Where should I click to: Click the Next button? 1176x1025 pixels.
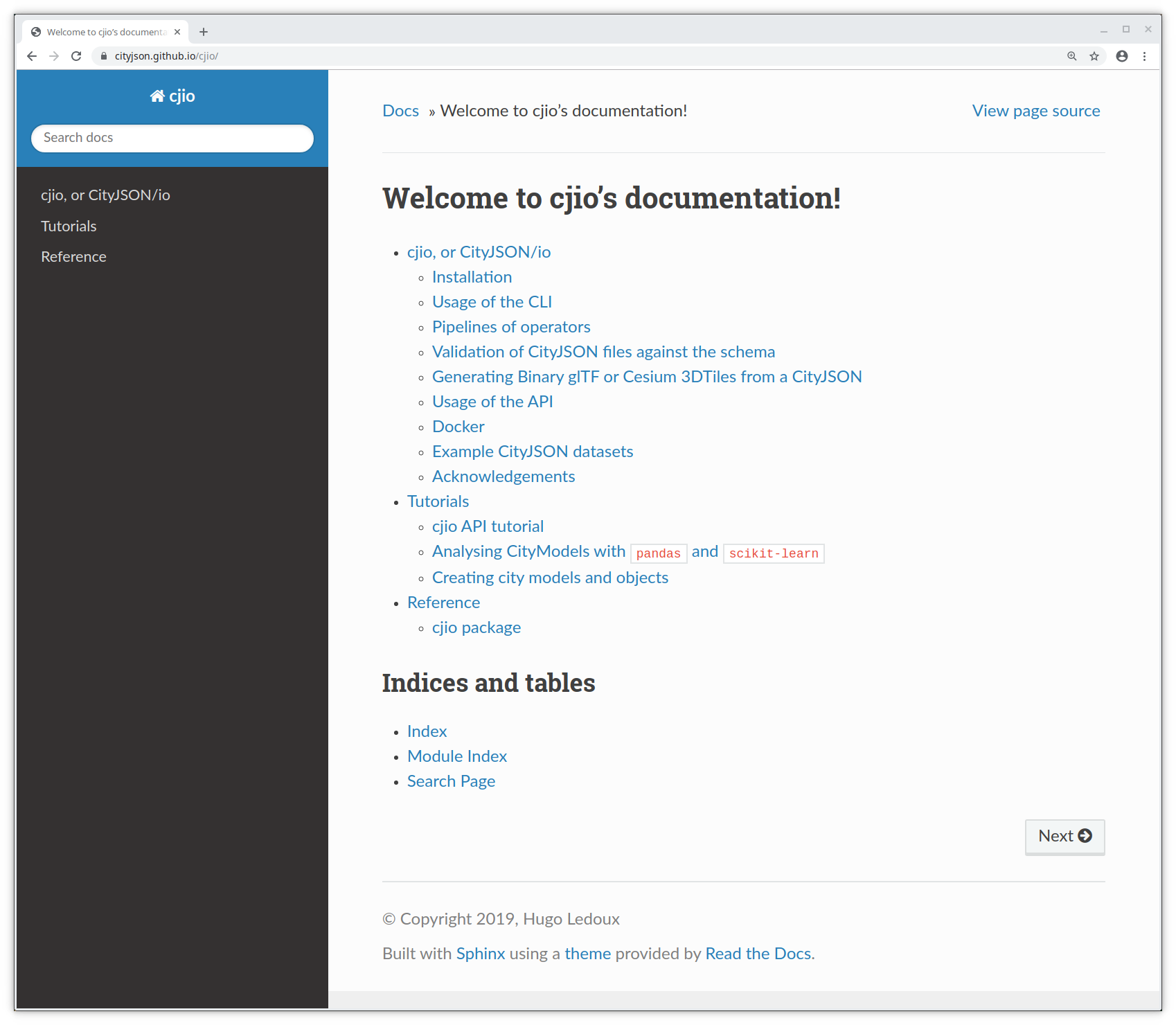coord(1065,837)
